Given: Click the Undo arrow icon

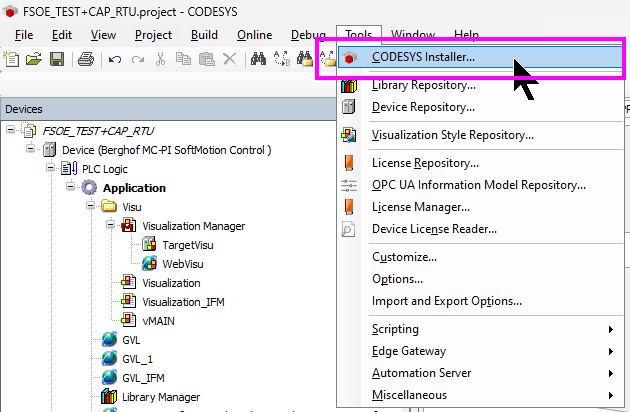Looking at the screenshot, I should 115,59.
